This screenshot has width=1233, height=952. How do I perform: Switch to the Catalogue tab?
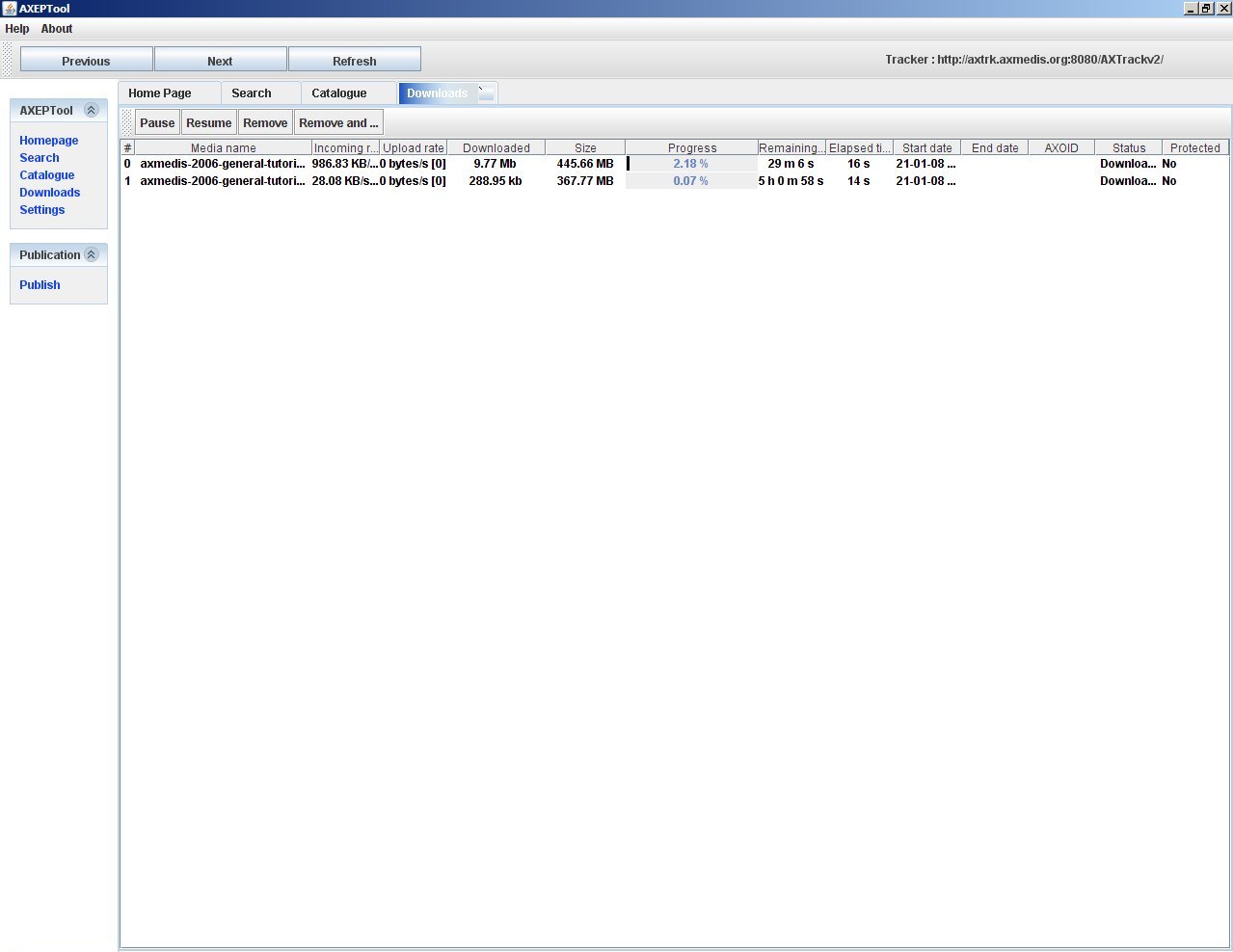click(x=337, y=93)
